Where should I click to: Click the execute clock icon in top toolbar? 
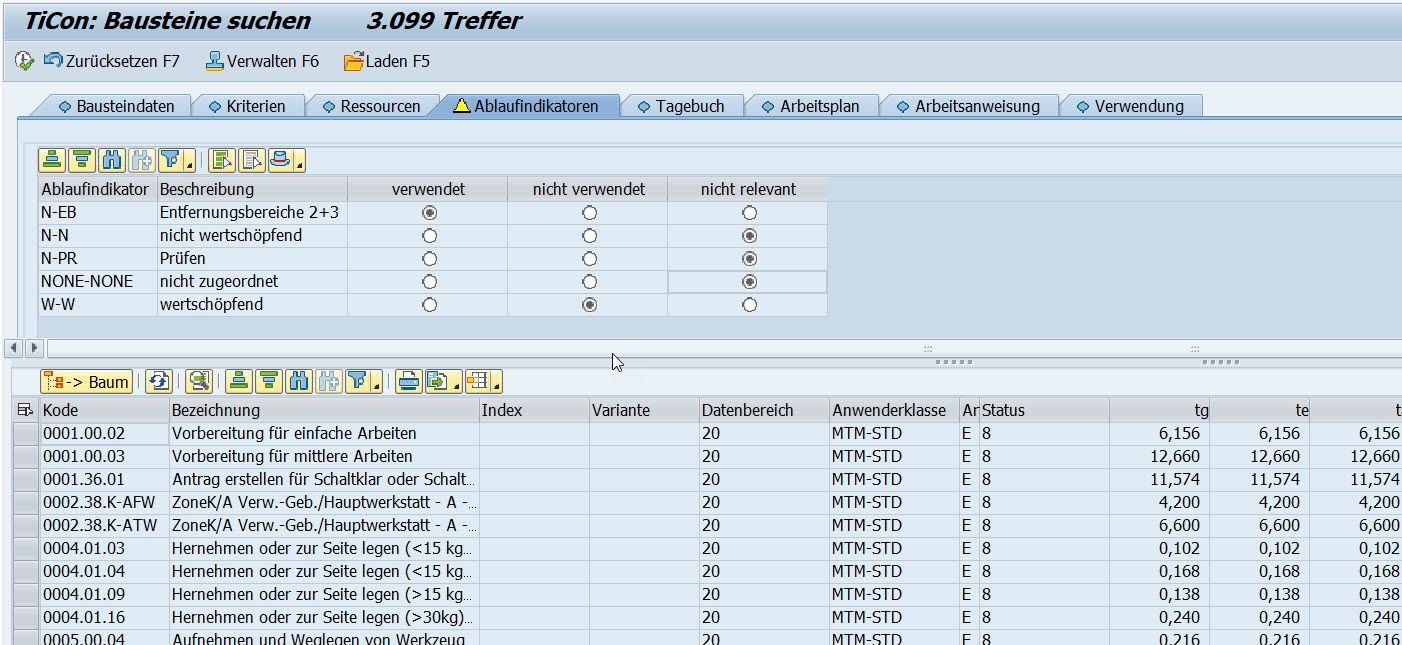coord(24,61)
